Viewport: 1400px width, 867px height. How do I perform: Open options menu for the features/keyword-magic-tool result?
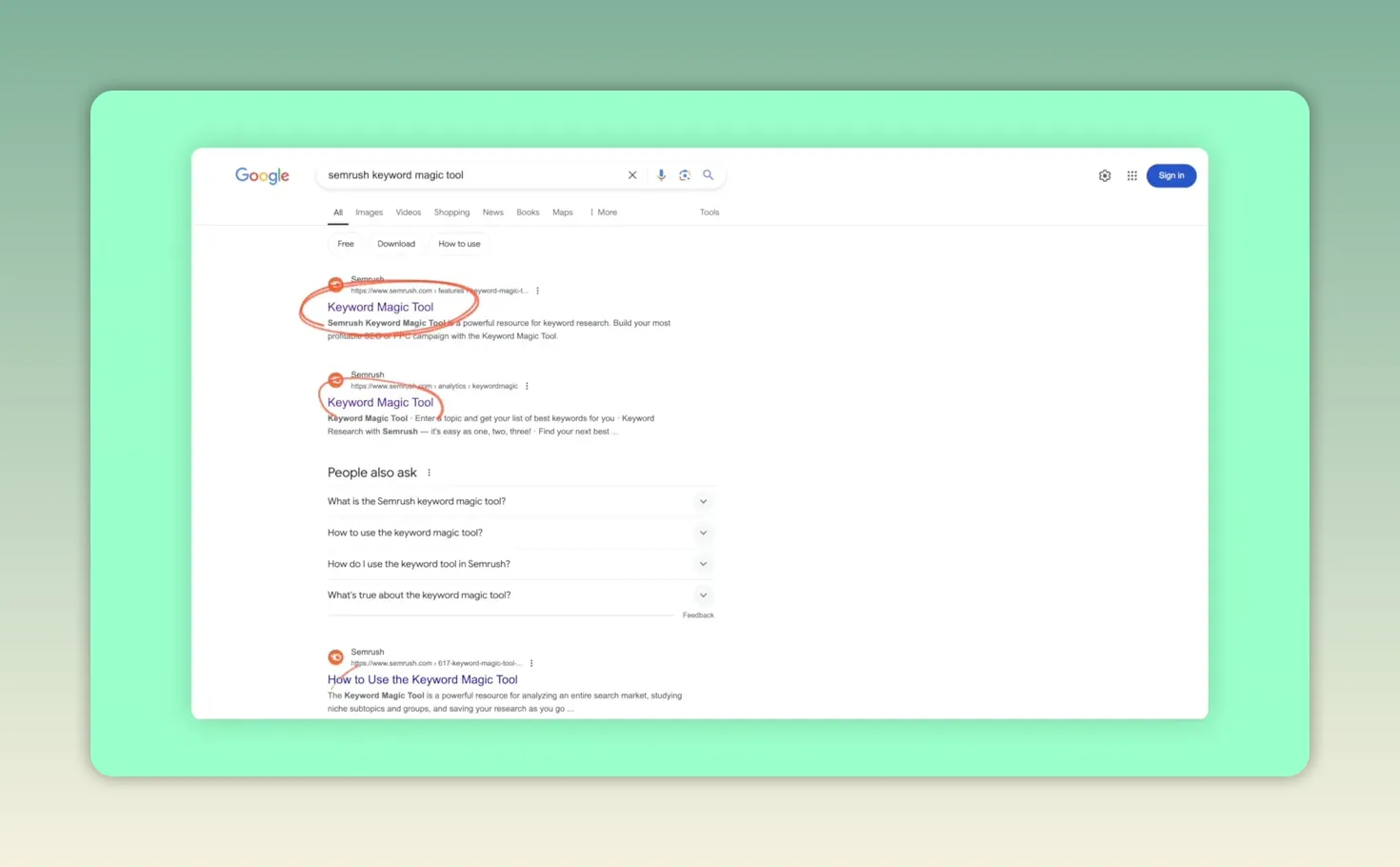538,291
